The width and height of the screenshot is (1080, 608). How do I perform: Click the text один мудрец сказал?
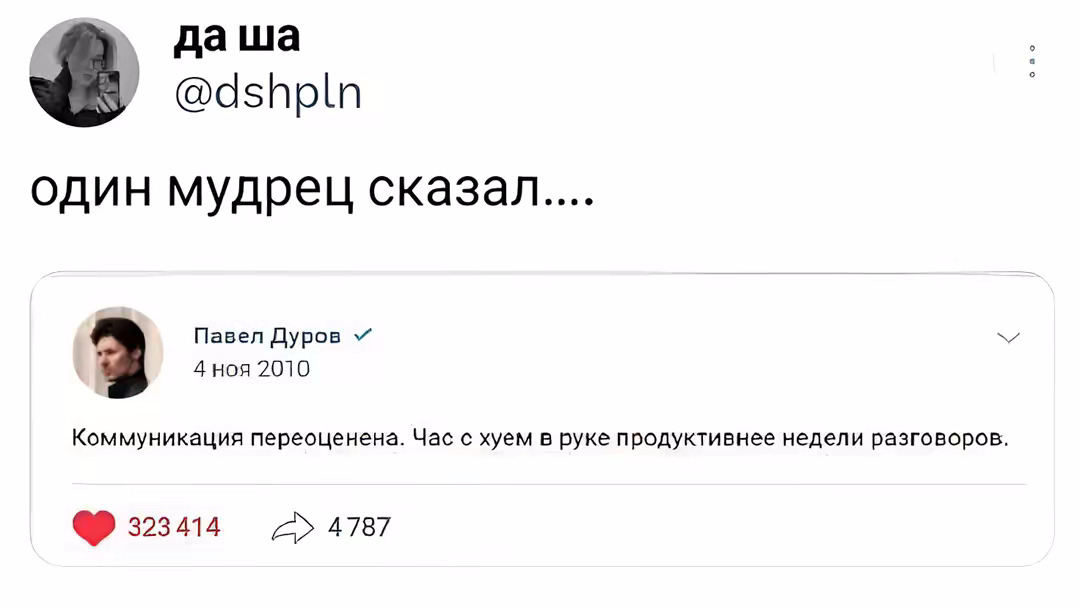point(312,188)
